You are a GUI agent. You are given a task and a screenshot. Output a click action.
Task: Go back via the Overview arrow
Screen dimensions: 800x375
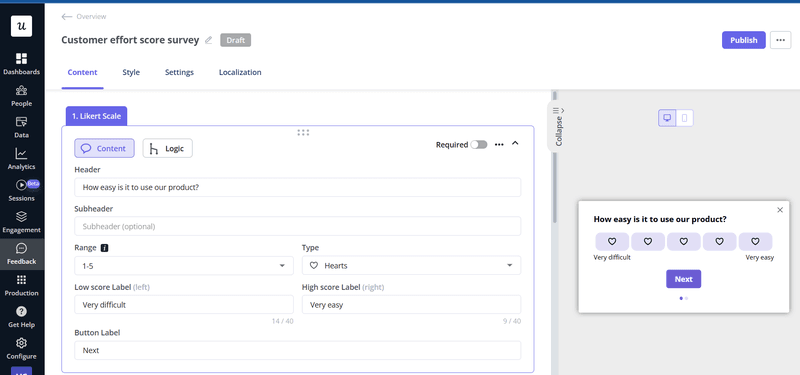pyautogui.click(x=66, y=16)
